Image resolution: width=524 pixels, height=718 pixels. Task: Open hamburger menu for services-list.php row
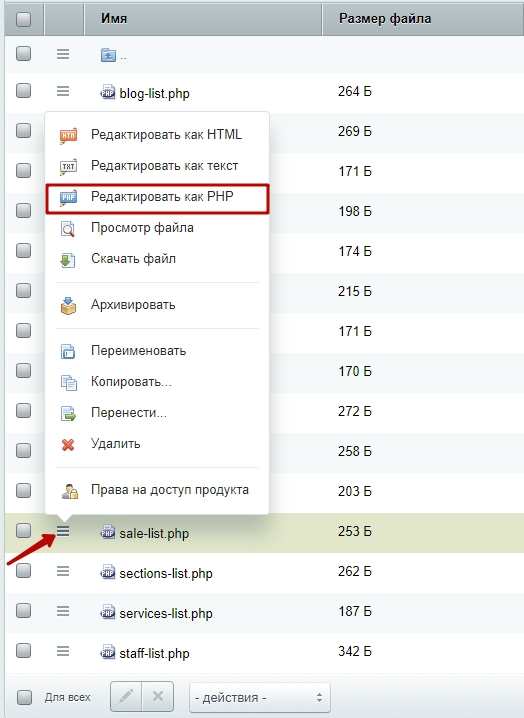[x=63, y=611]
